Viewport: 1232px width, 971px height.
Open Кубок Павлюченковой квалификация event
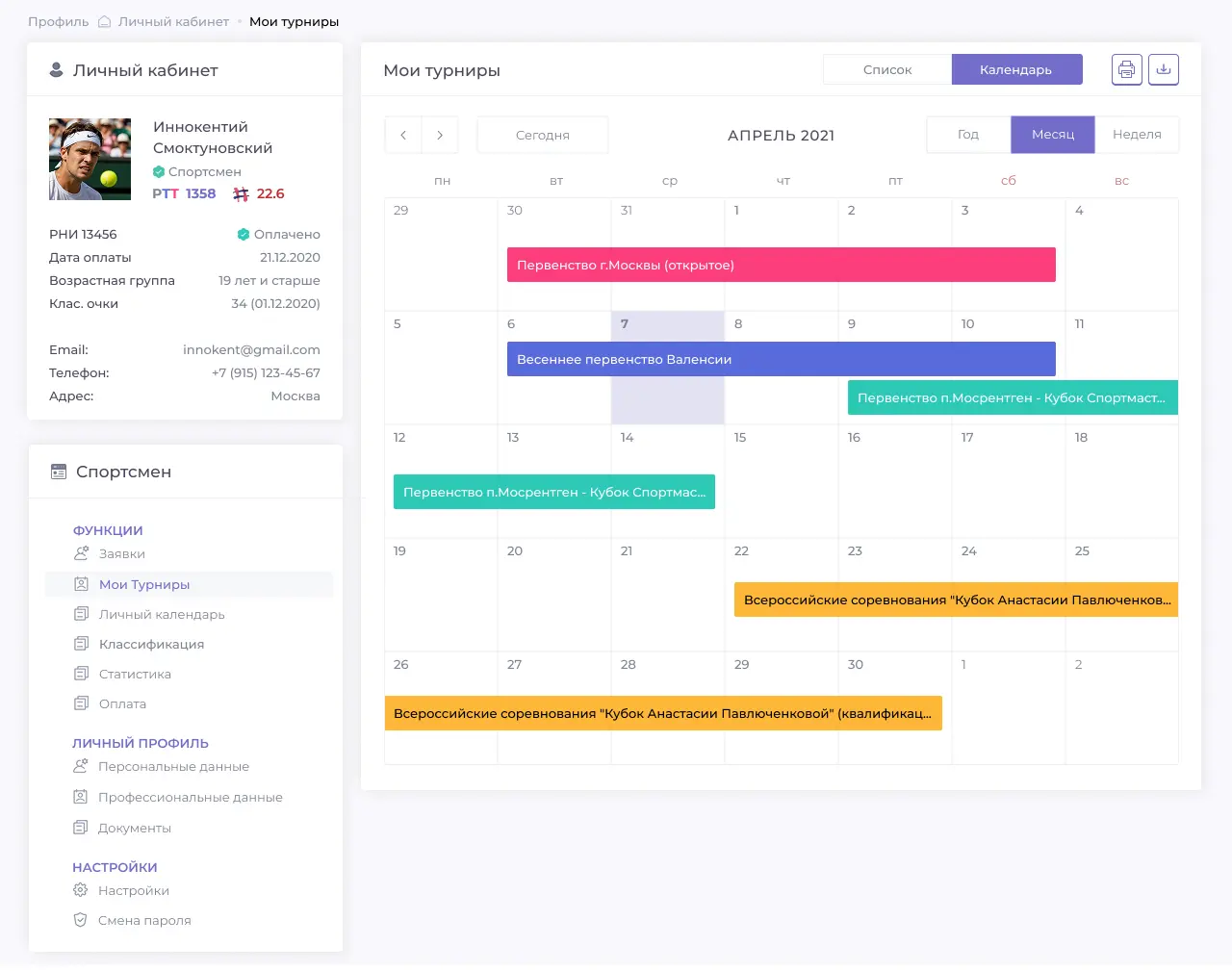(x=663, y=713)
